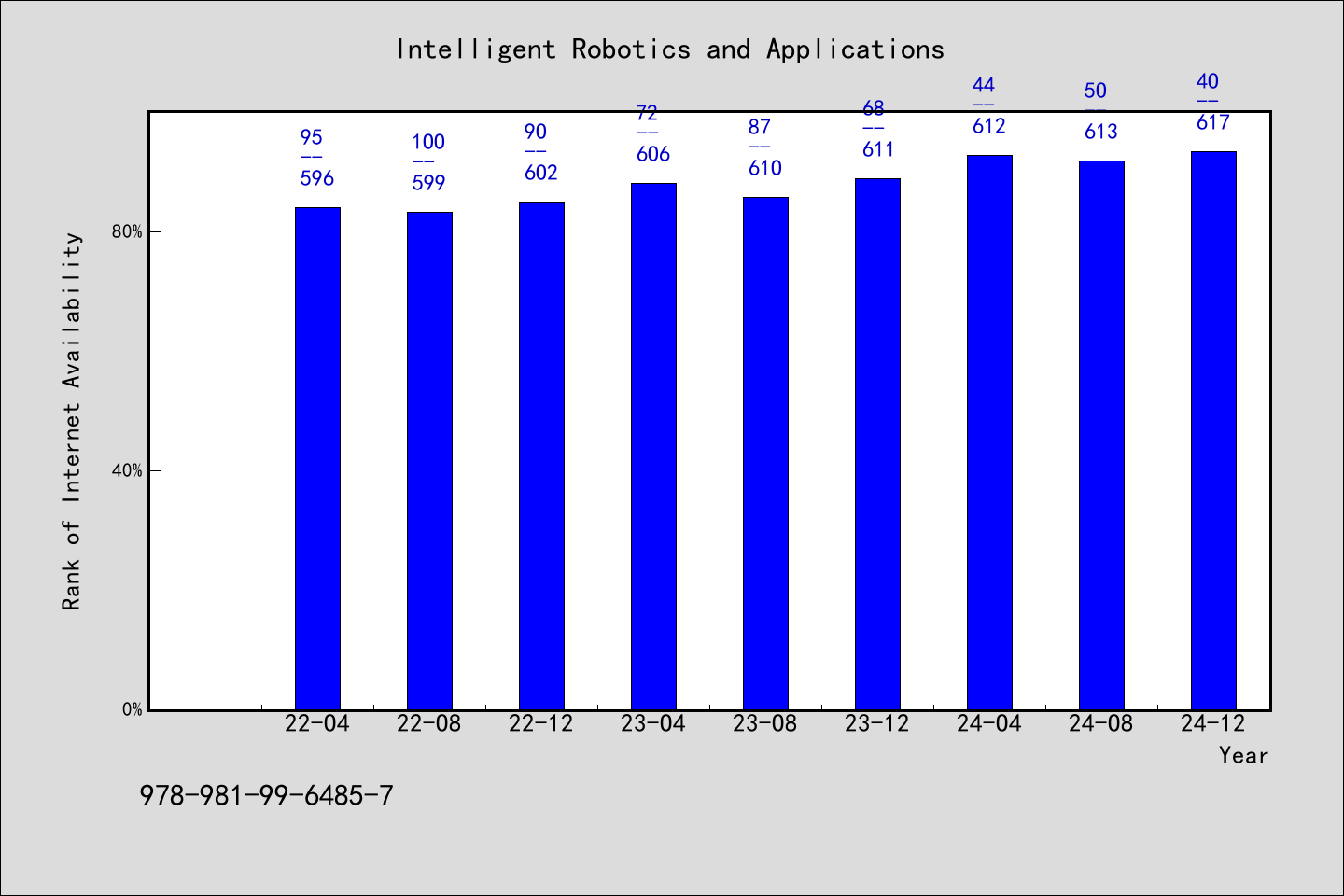Click the rank value 40 above 24-12
This screenshot has height=896, width=1344.
pyautogui.click(x=1208, y=82)
